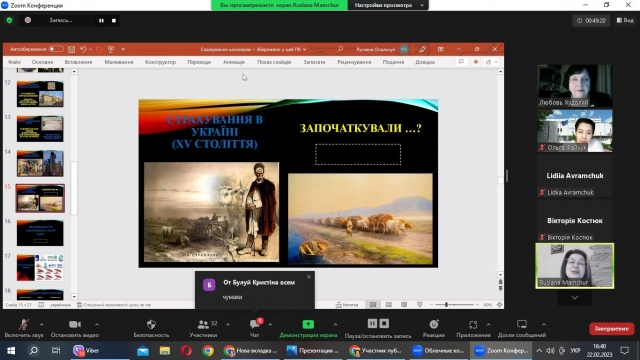Click the Save icon in PowerPoint title bar

(x=71, y=49)
